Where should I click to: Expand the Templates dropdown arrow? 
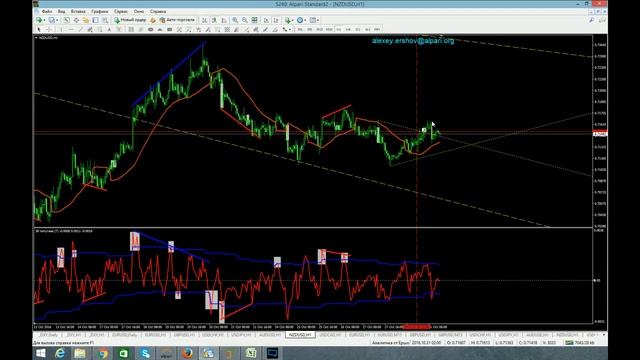[318, 20]
